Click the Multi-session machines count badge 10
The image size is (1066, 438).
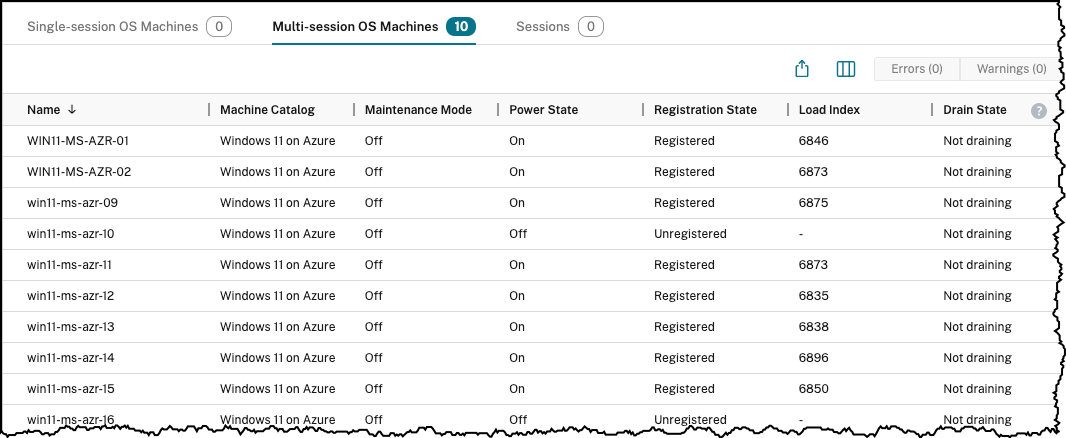(x=461, y=27)
